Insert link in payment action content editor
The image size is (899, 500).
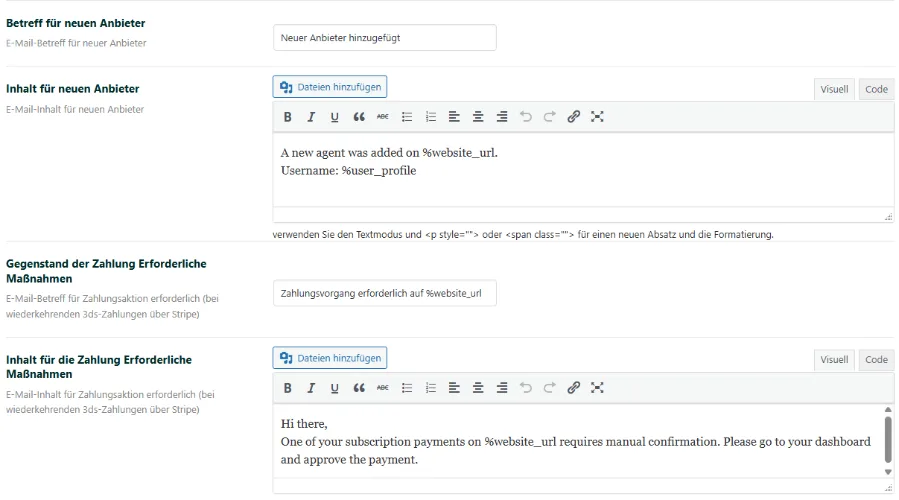573,388
